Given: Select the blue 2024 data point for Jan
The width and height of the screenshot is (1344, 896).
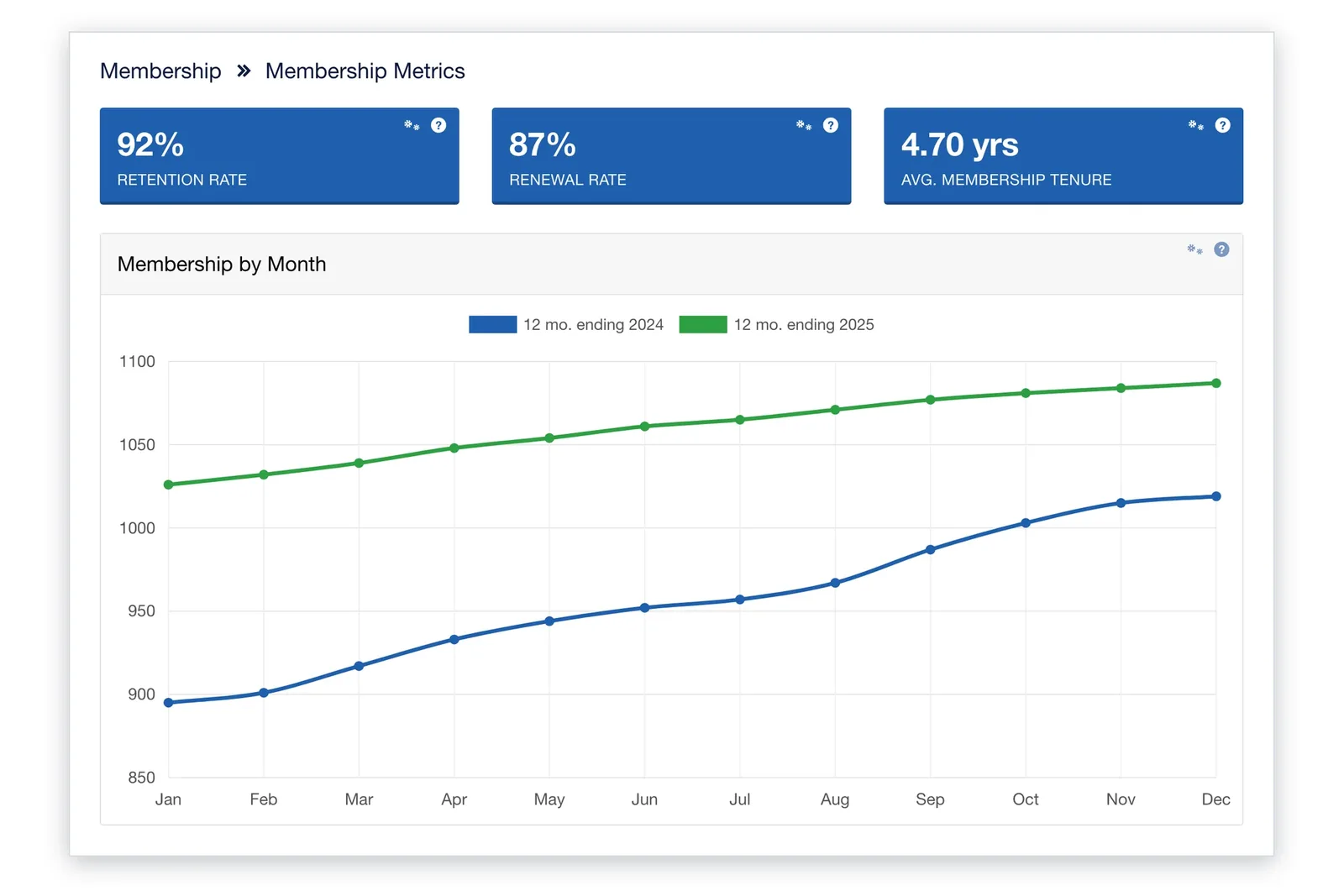Looking at the screenshot, I should [x=169, y=703].
